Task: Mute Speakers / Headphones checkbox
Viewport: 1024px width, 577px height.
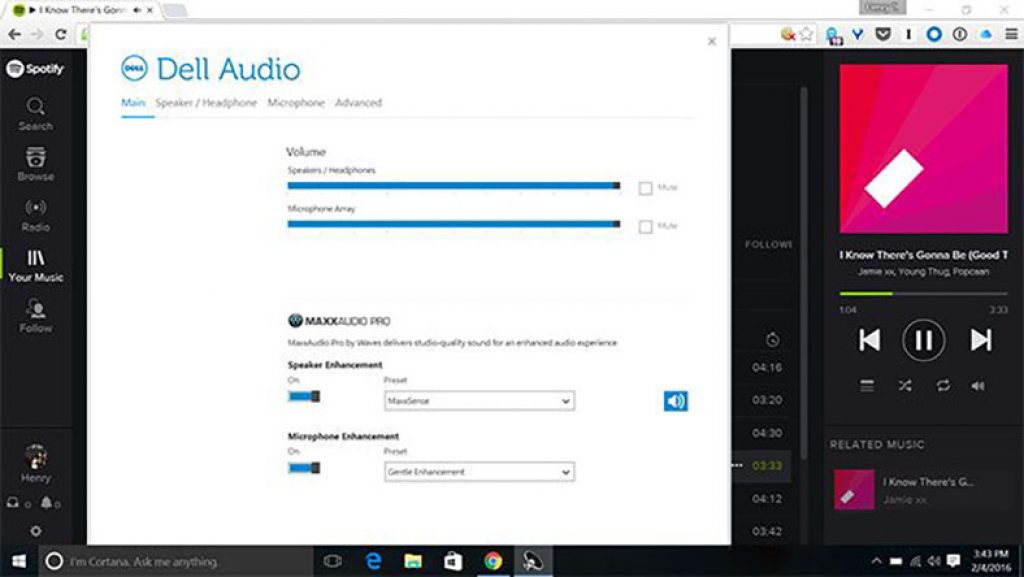Action: (645, 188)
